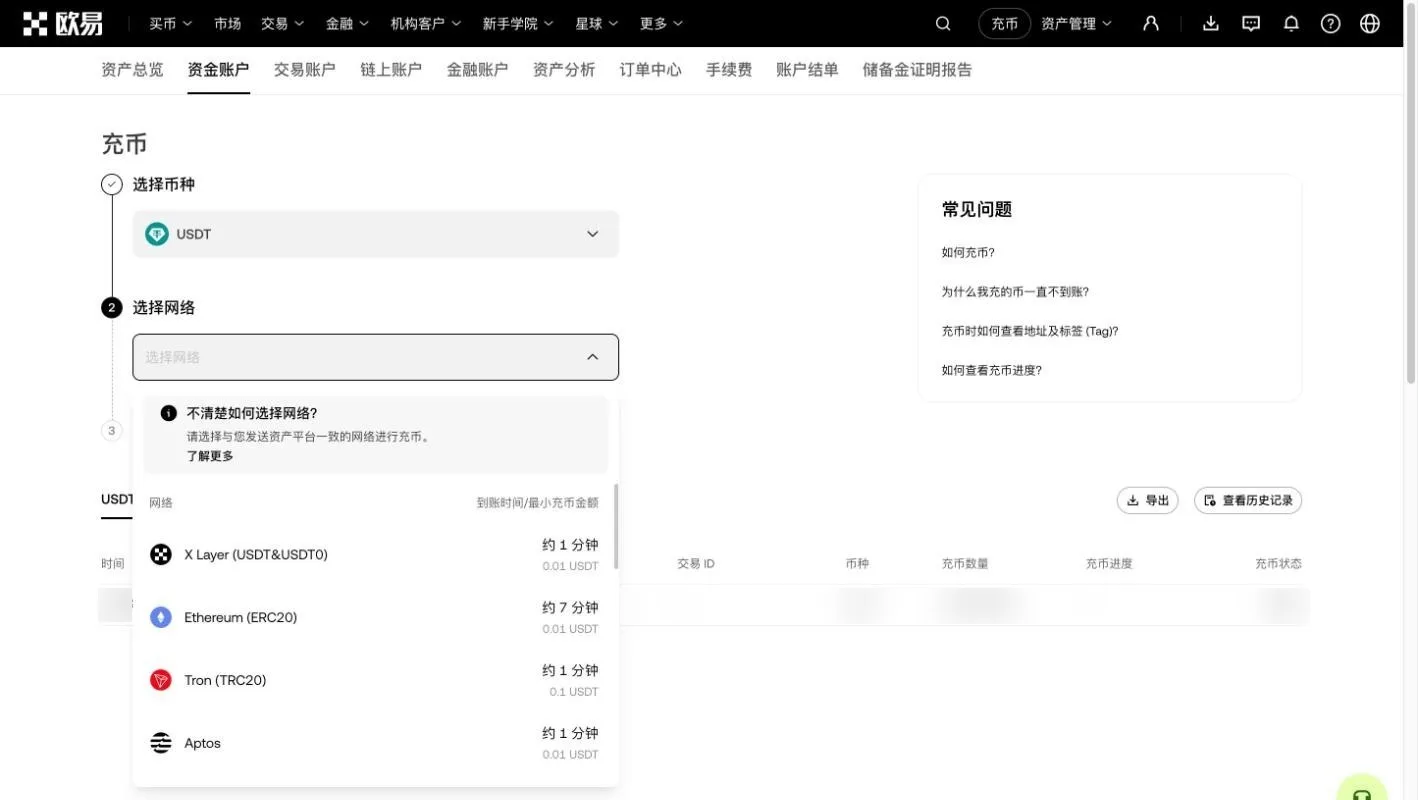This screenshot has height=800, width=1418.
Task: Expand the 金融 menu
Action: coord(347,23)
